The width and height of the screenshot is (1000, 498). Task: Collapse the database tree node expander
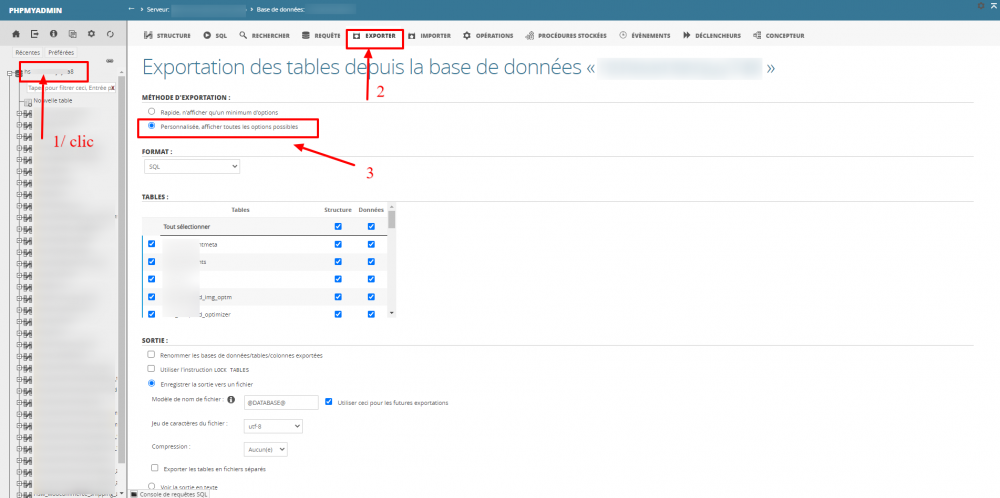tap(10, 73)
